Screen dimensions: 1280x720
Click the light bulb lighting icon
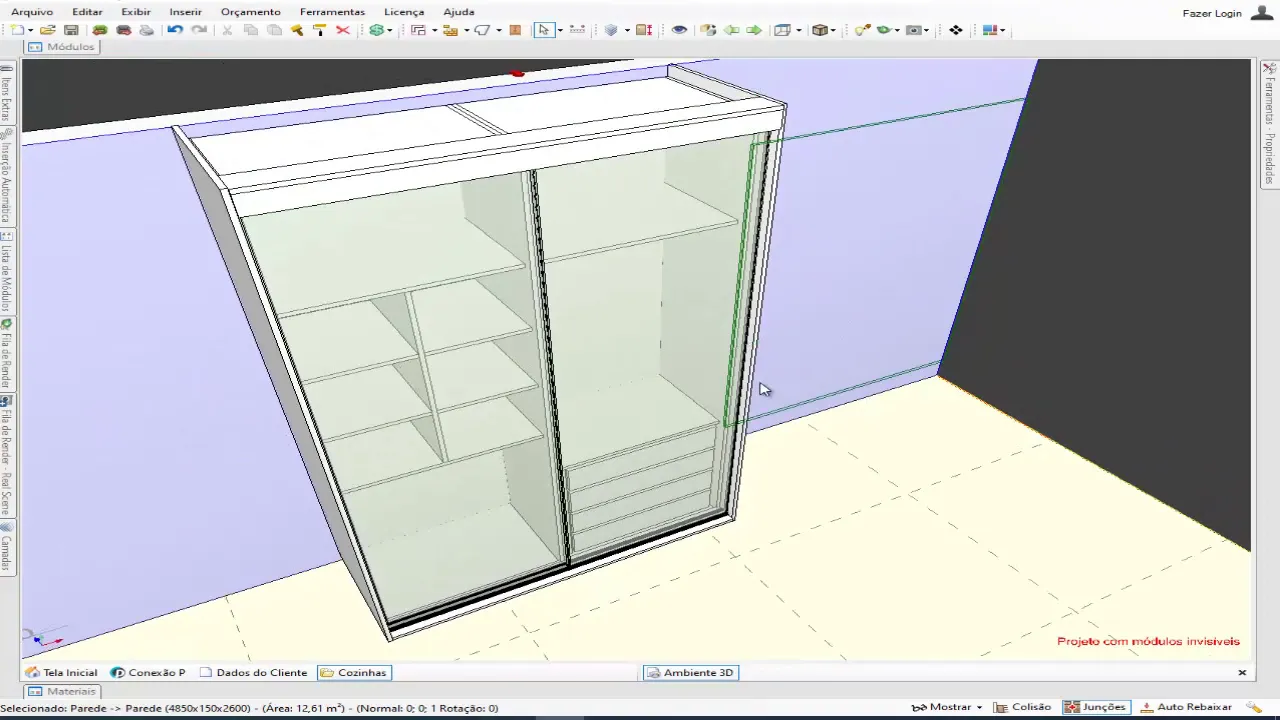(x=862, y=30)
